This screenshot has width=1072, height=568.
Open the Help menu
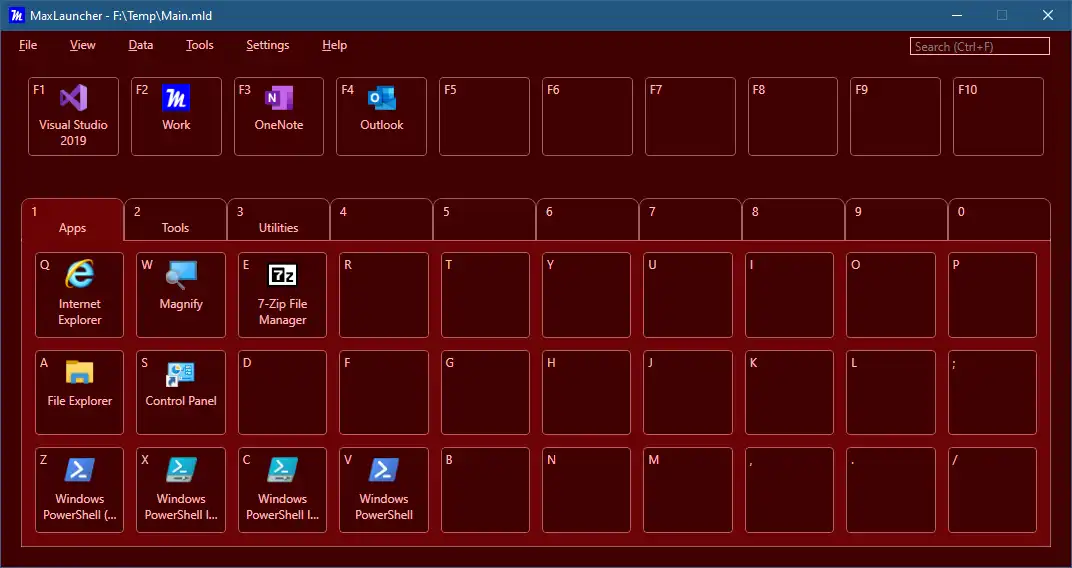[x=334, y=45]
